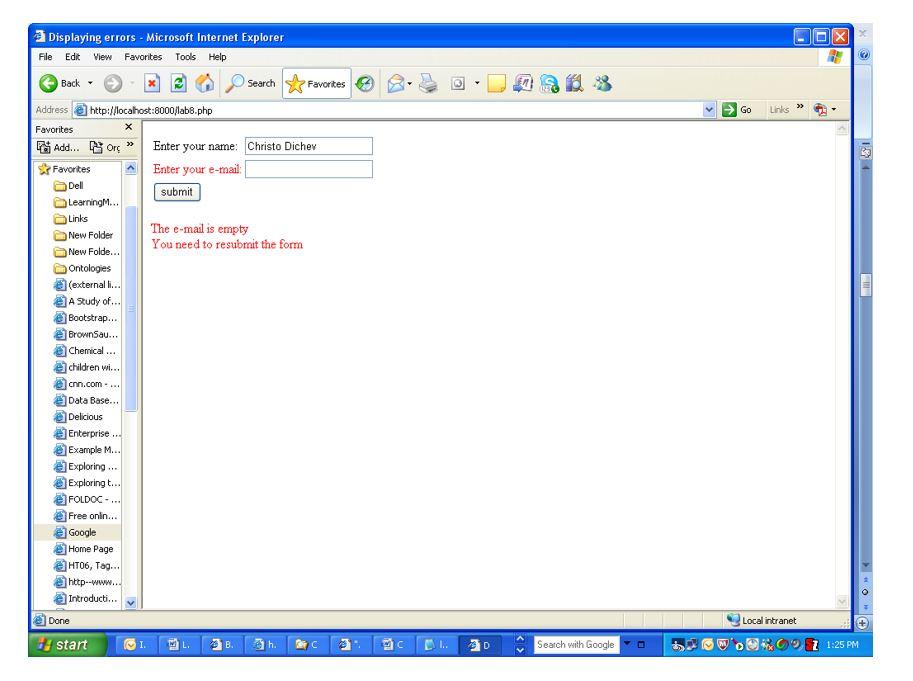Open the Ontologies favorites folder

tap(82, 268)
